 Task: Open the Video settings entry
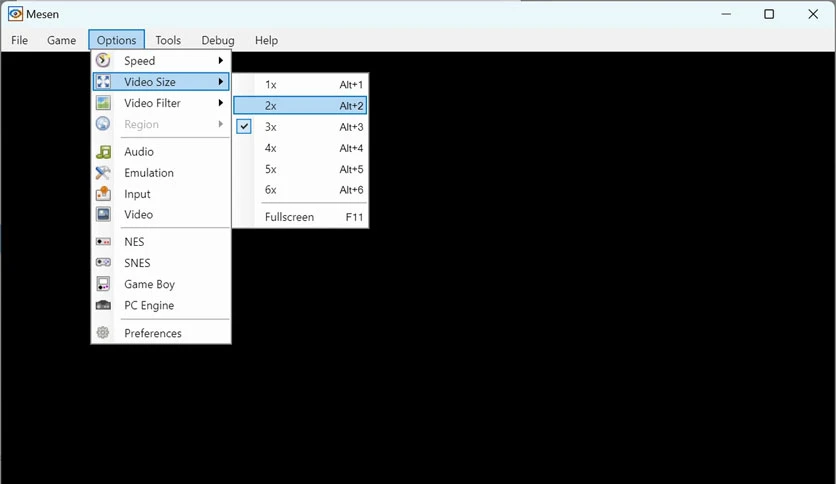point(161,214)
